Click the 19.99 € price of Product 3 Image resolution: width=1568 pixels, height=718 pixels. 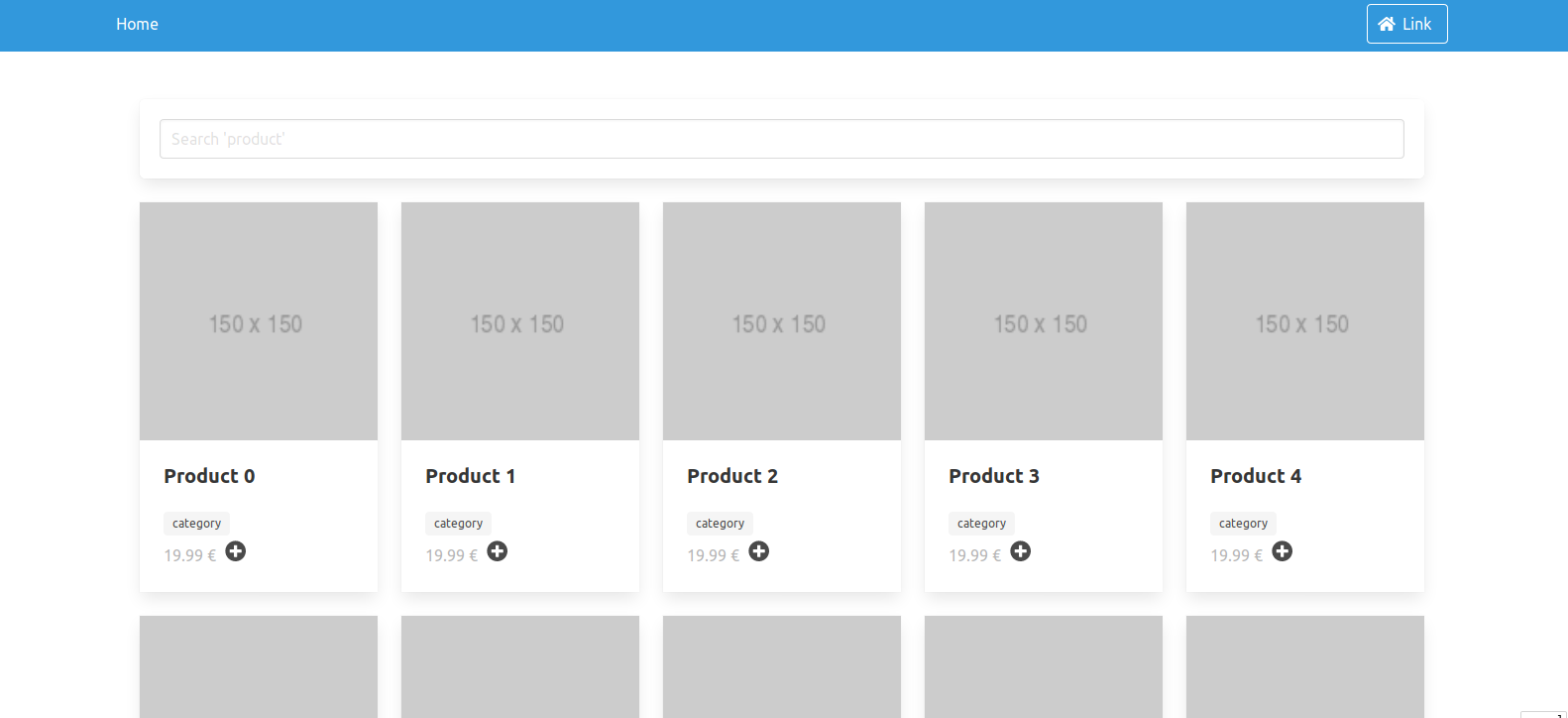point(975,555)
